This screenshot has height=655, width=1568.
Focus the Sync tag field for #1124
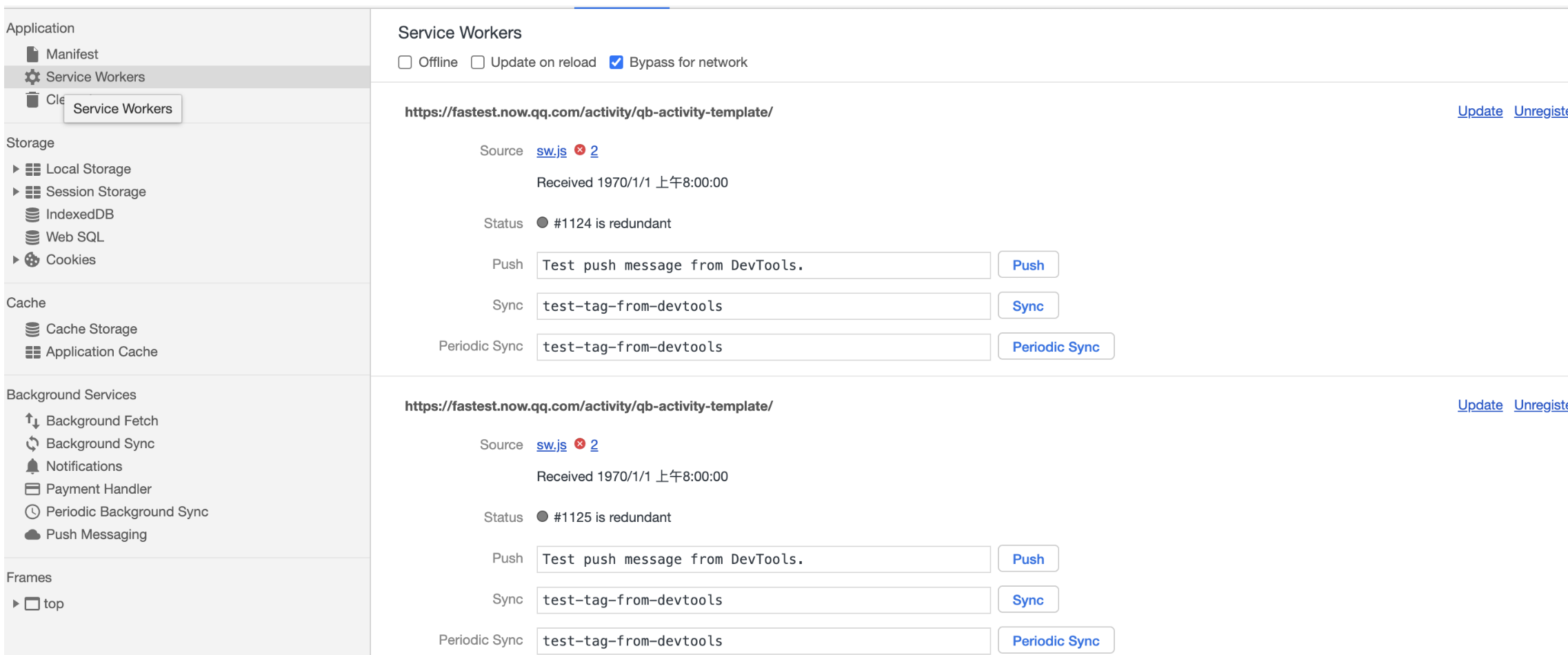[763, 306]
